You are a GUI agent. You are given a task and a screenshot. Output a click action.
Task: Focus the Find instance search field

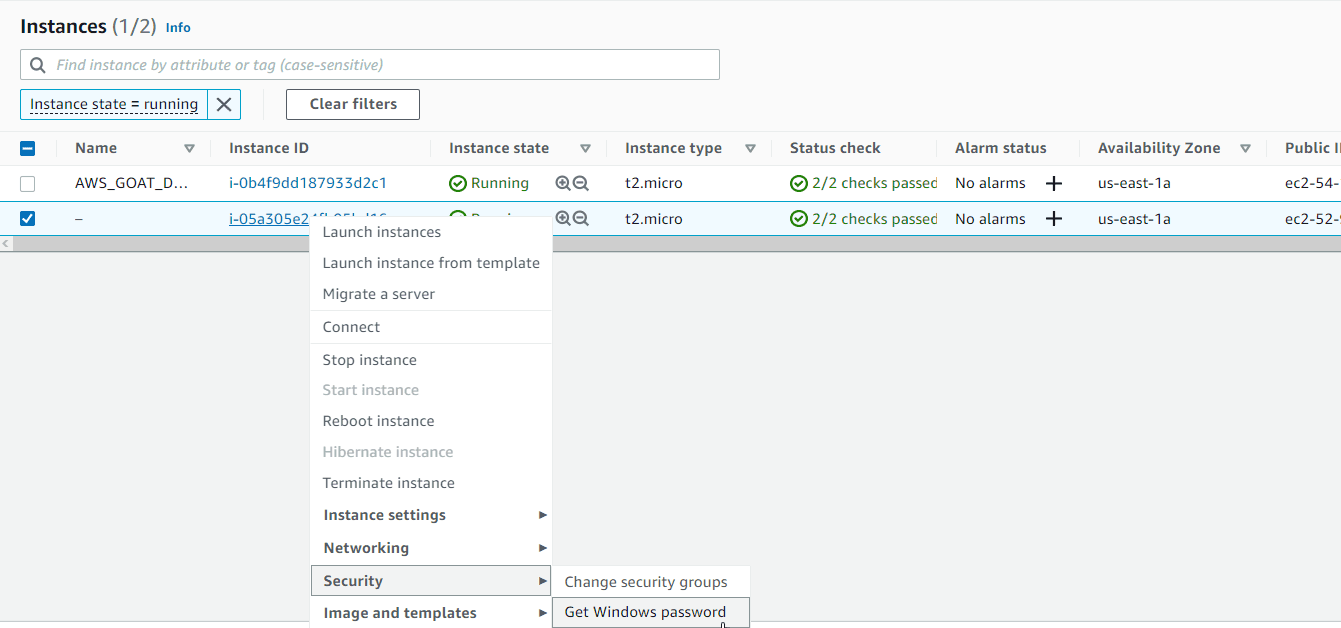(x=380, y=65)
